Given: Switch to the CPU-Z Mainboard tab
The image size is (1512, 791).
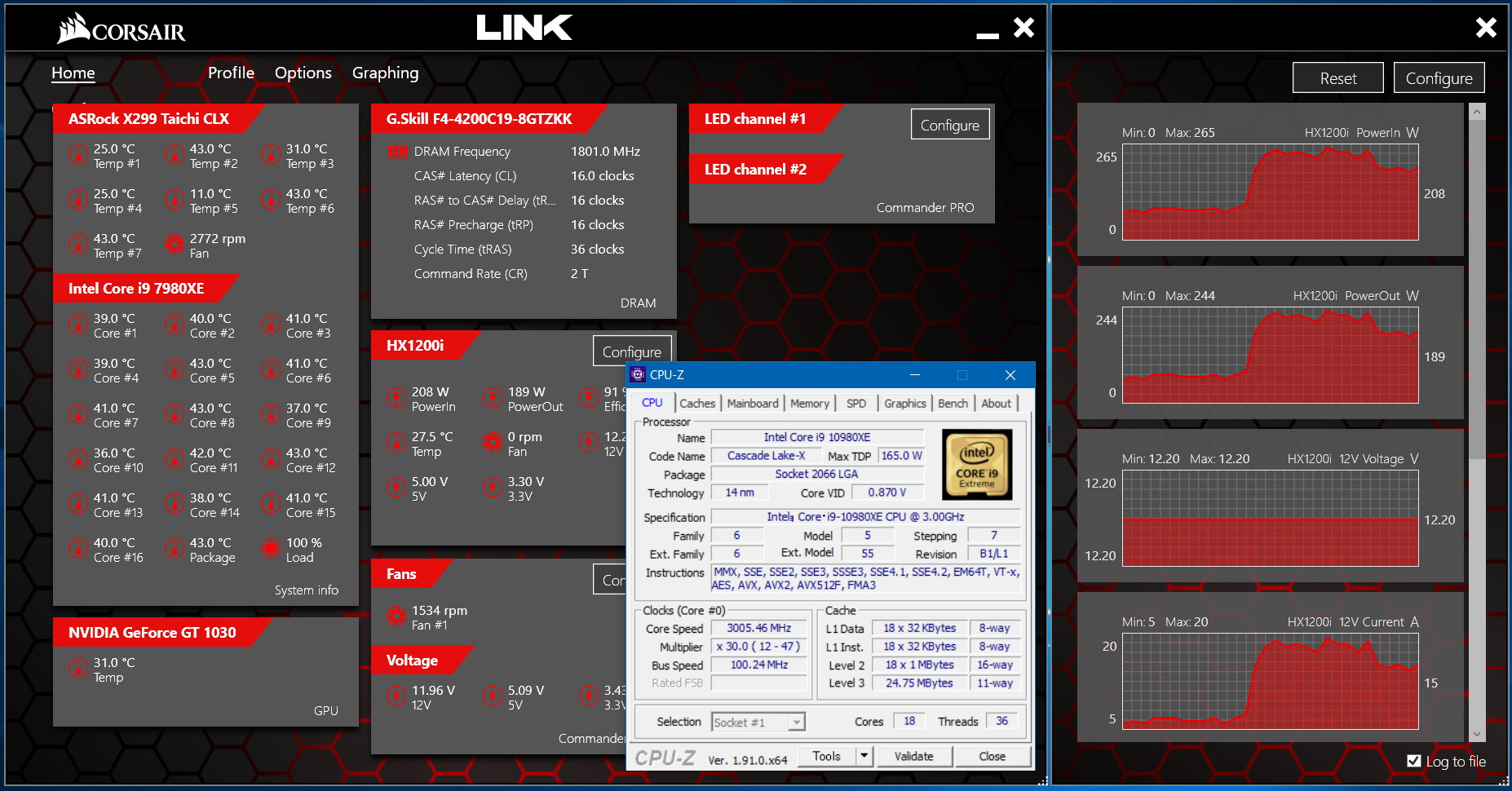Looking at the screenshot, I should (753, 403).
